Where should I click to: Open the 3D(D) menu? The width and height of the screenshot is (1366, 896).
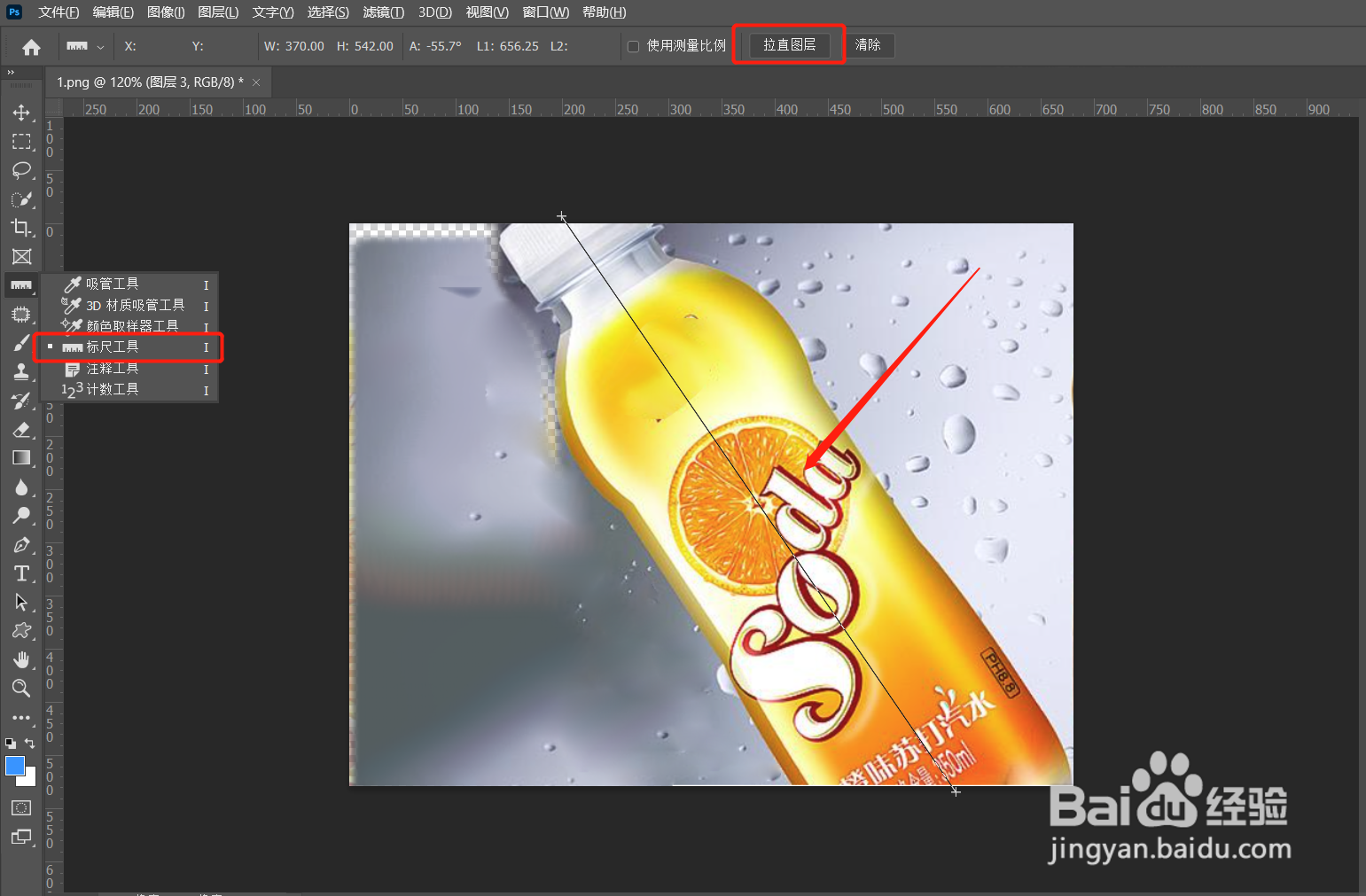(x=435, y=12)
